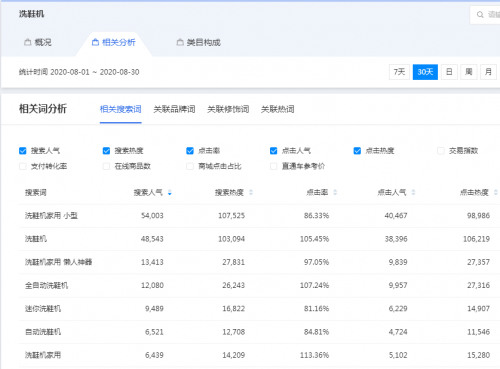The width and height of the screenshot is (500, 369).
Task: Select the 周 period button
Action: (469, 72)
